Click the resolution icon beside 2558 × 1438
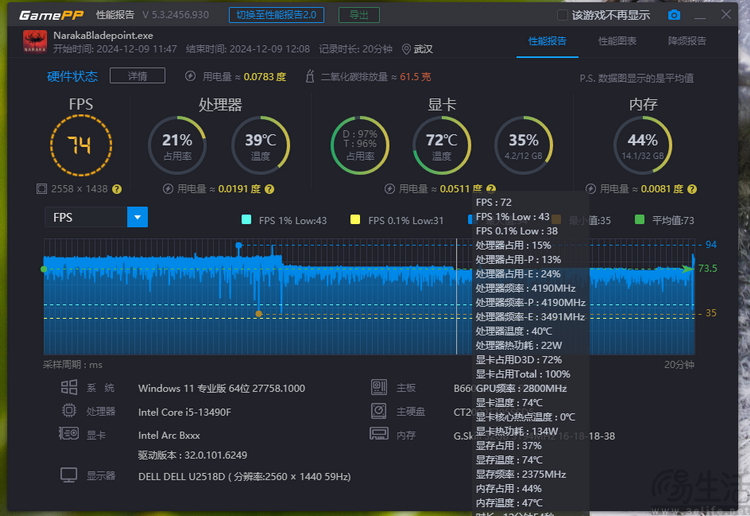The image size is (750, 516). point(42,189)
